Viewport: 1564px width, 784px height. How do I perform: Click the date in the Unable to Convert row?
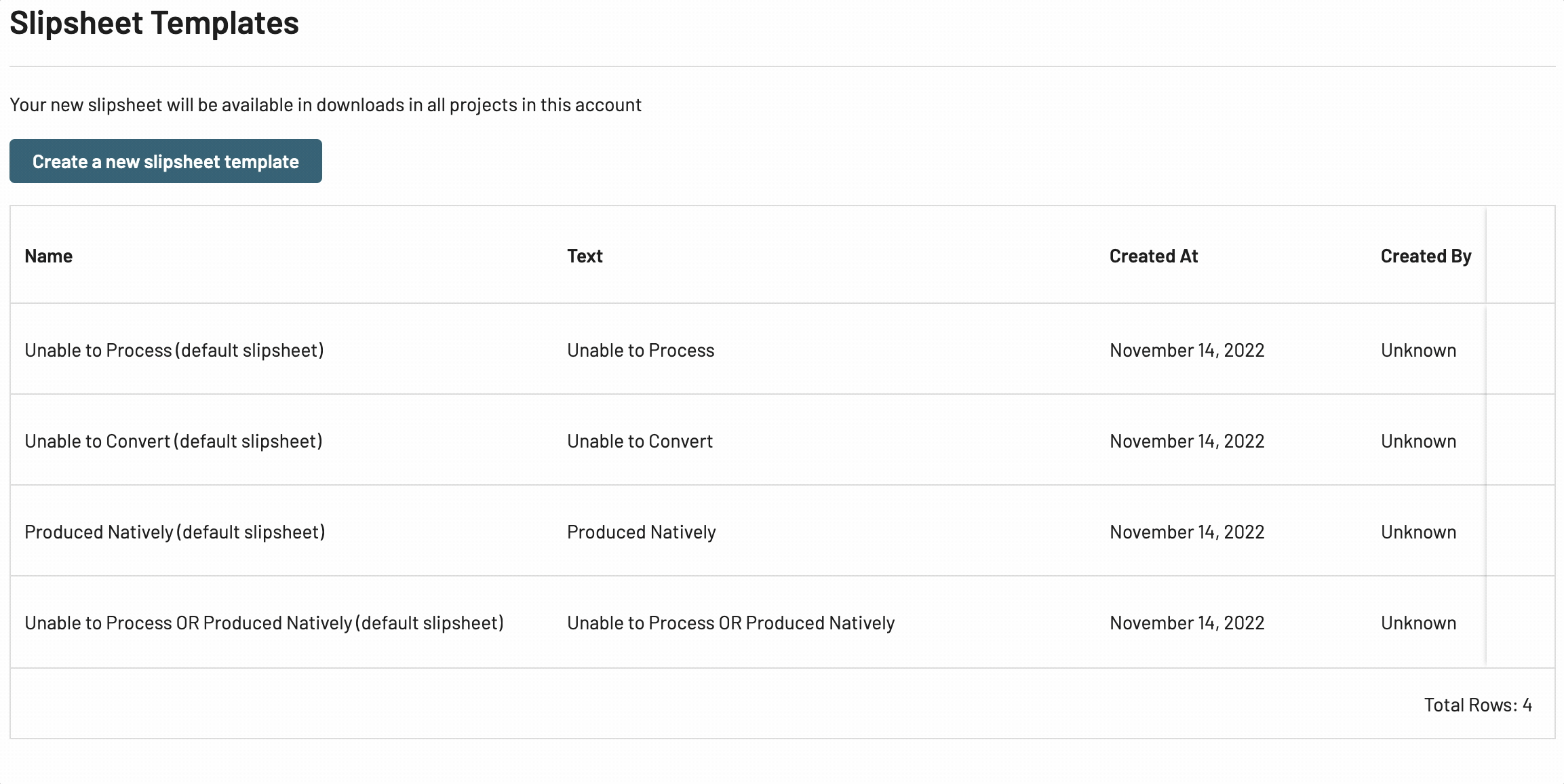coord(1187,441)
